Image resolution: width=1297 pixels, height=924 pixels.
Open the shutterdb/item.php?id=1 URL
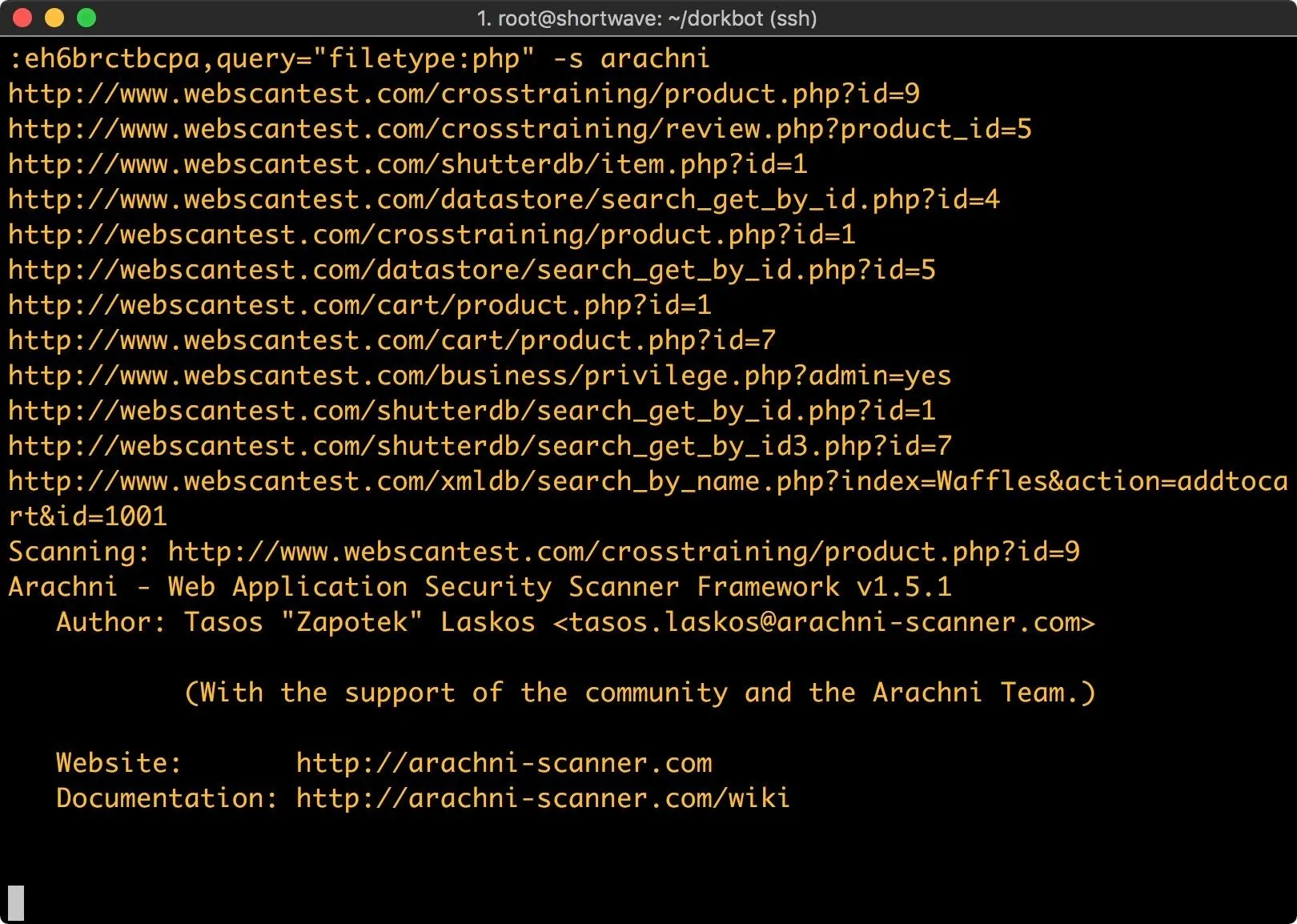408,164
